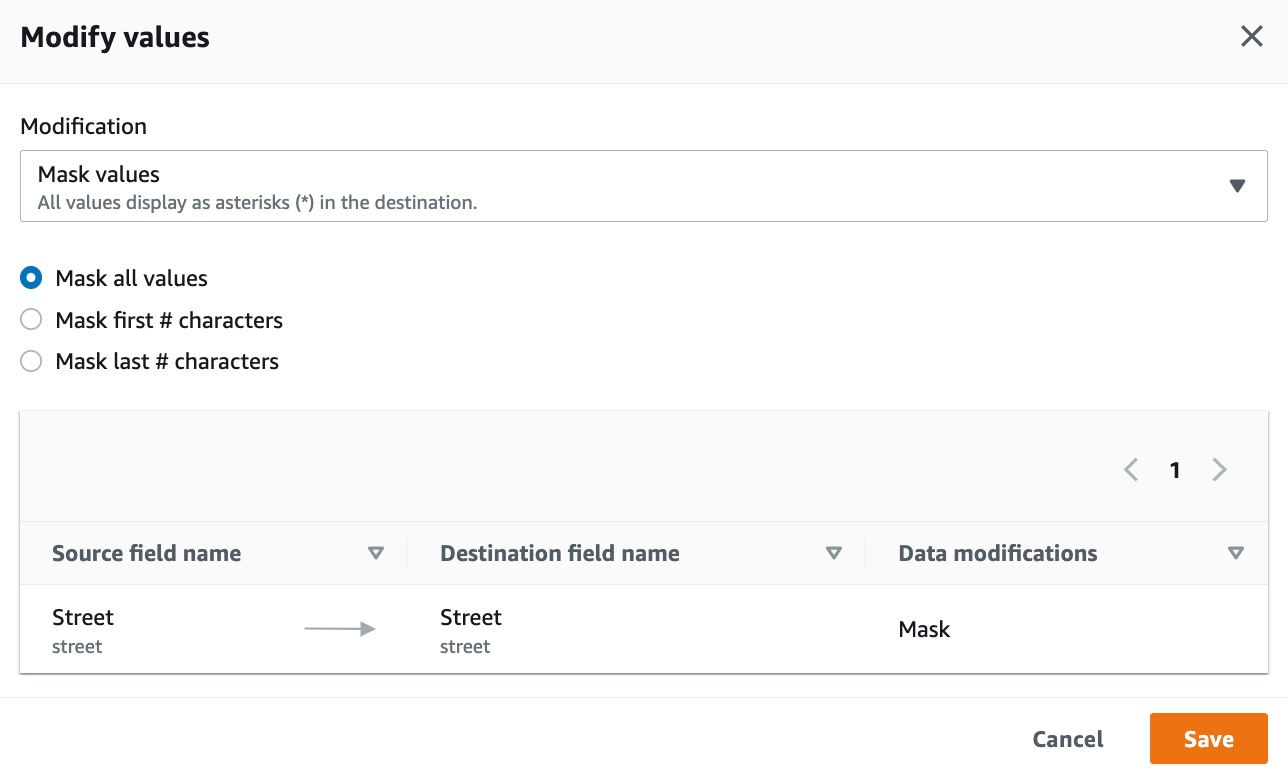
Task: Click the Source field name column header
Action: (146, 553)
